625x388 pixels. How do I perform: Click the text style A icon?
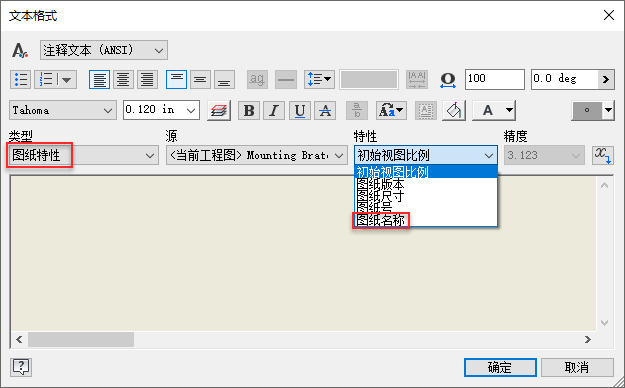(x=20, y=50)
